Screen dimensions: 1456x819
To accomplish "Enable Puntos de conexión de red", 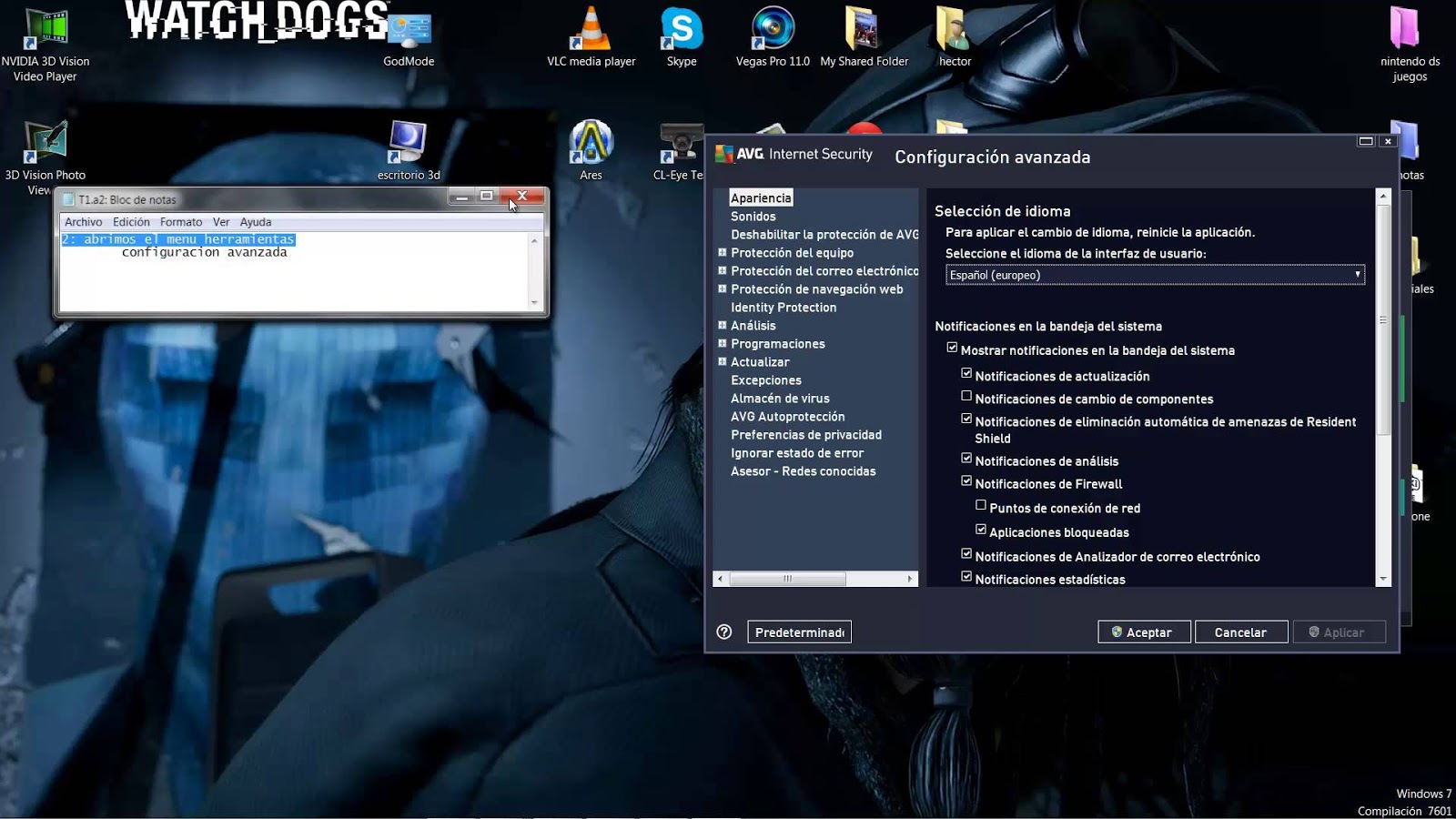I will (981, 505).
